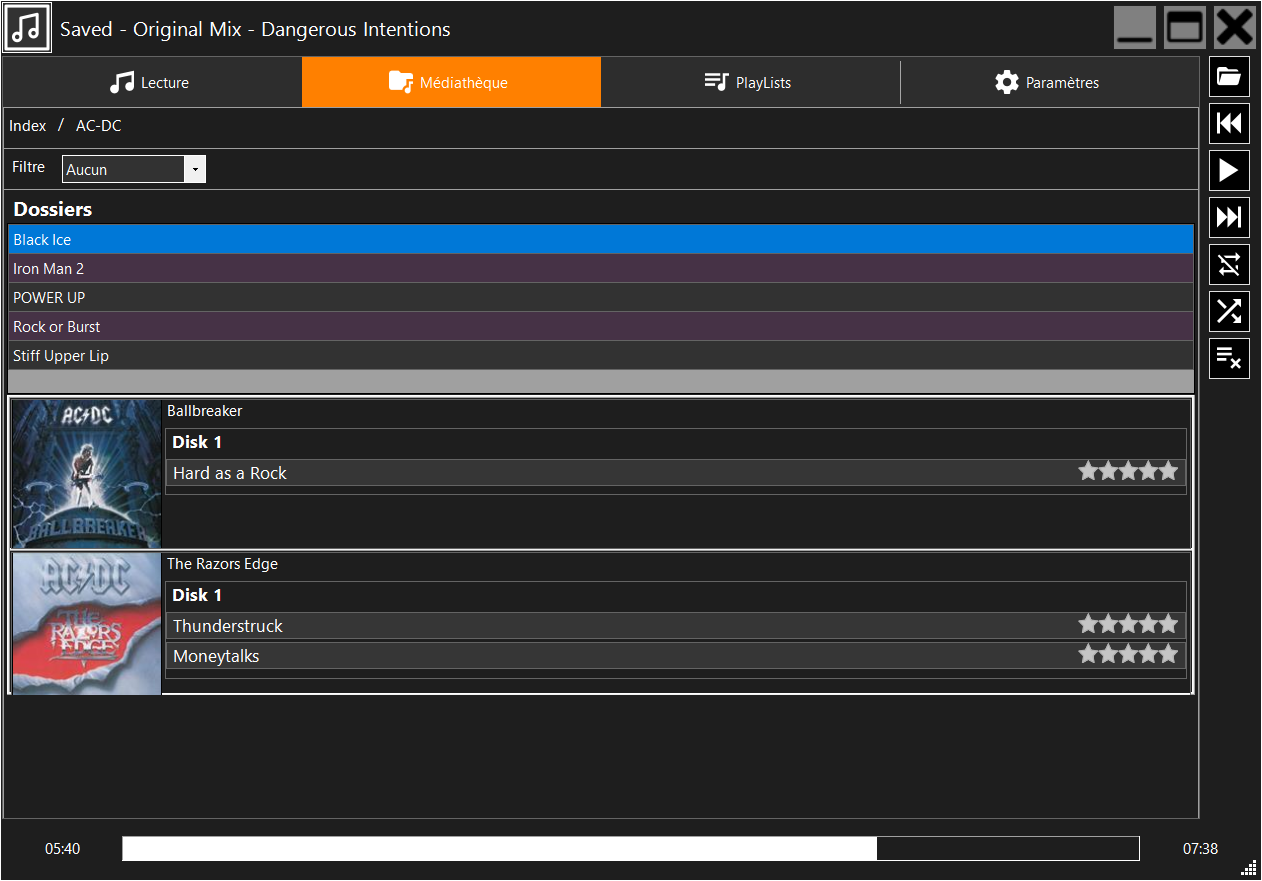Click the Ballbreaker album cover
Image resolution: width=1262 pixels, height=881 pixels.
point(87,473)
